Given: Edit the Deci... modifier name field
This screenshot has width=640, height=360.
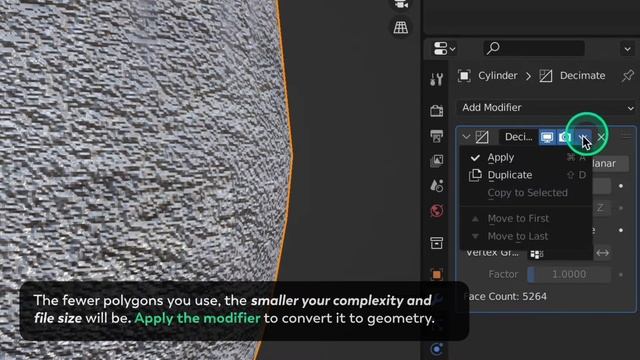Looking at the screenshot, I should coord(518,137).
